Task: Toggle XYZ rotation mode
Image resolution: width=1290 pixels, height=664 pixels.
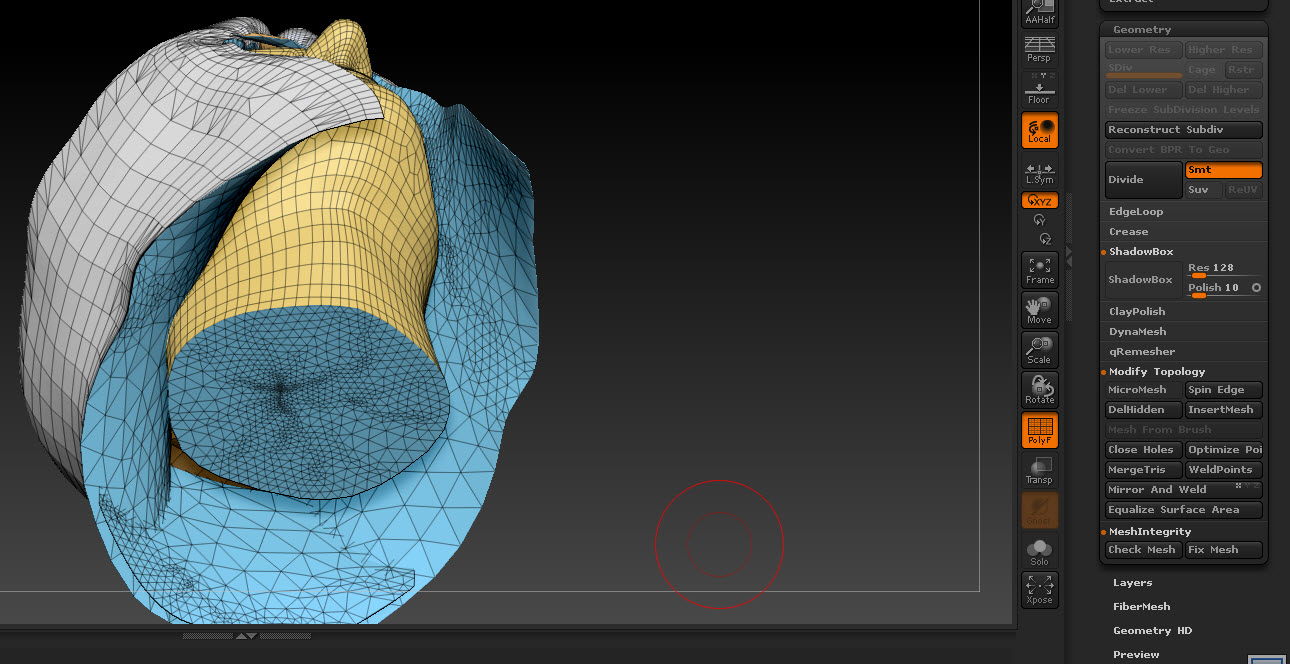Action: pos(1040,201)
